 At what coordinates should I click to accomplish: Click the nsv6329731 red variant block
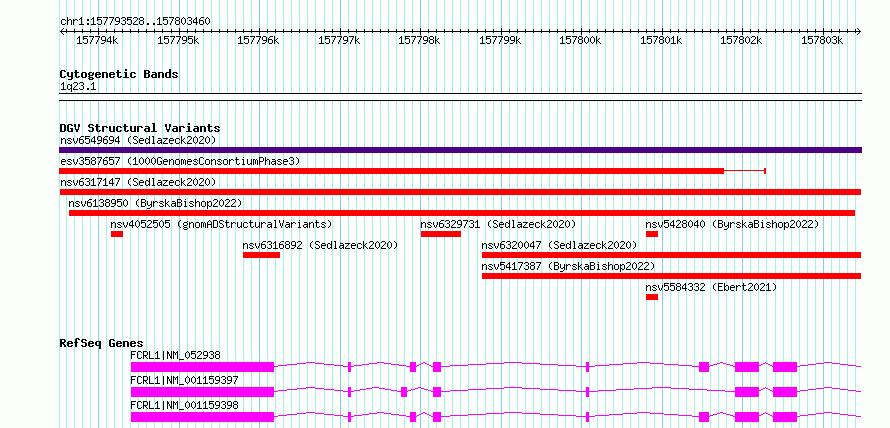[440, 234]
